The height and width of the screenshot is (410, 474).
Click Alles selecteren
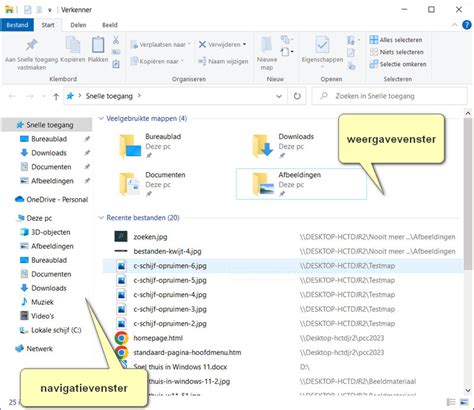click(396, 40)
